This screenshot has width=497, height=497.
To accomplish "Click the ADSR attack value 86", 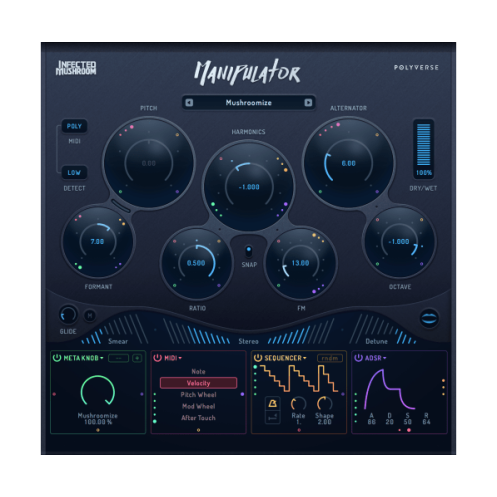I will [372, 422].
